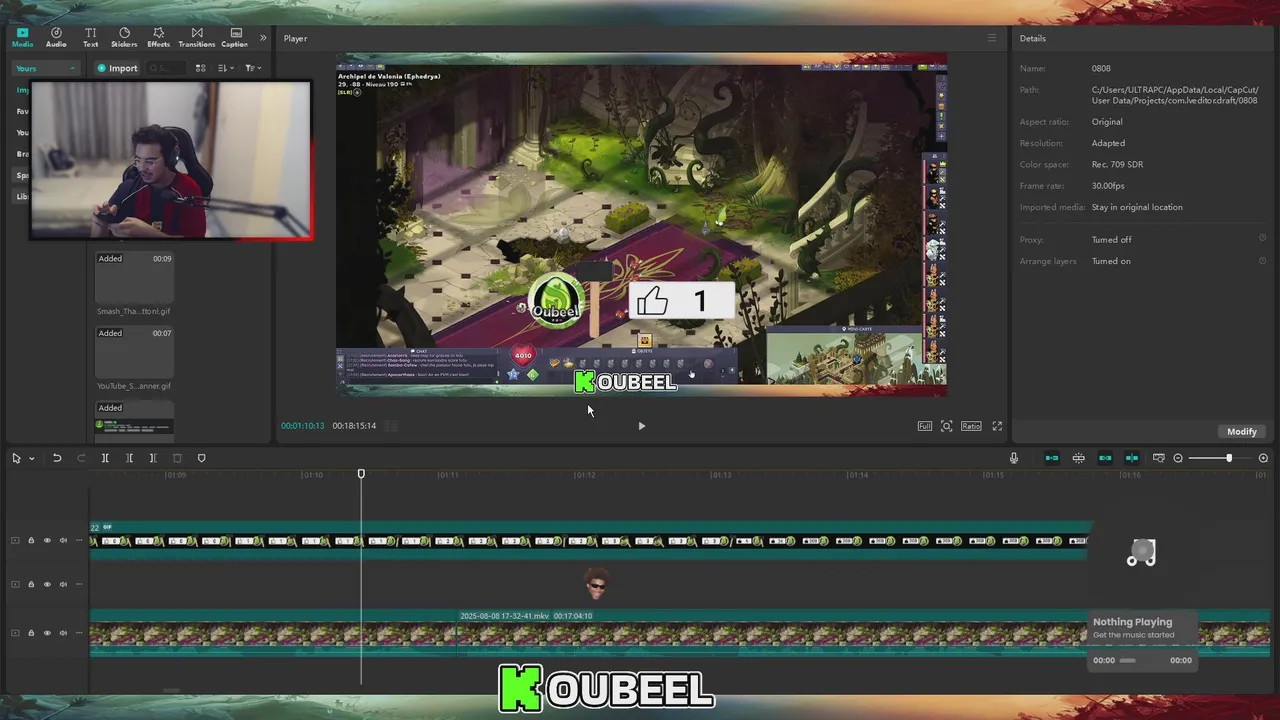Hide the sticker face track
Screen dimensions: 1280x720
coord(47,584)
